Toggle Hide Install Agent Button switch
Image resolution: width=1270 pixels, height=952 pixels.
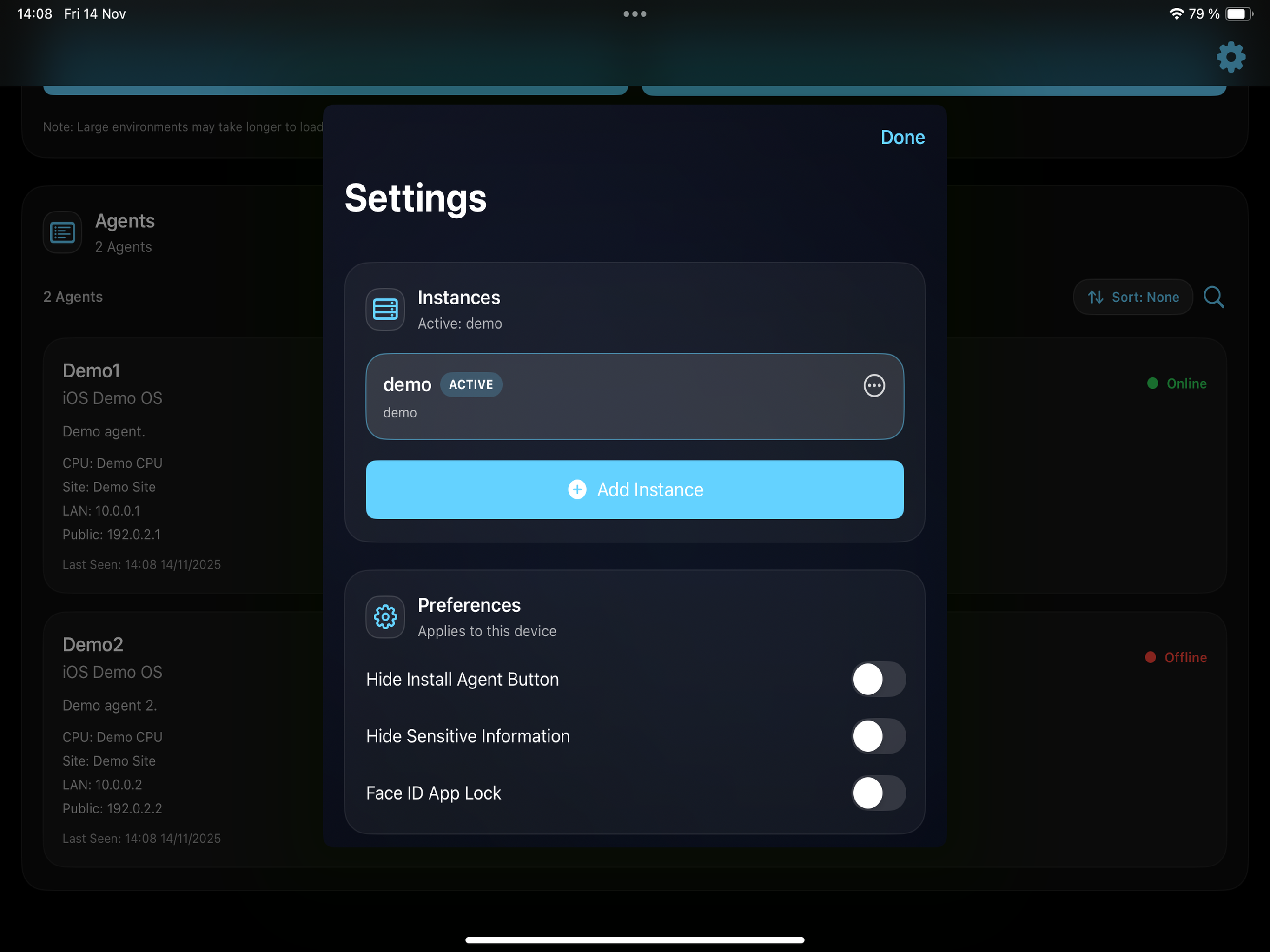click(x=879, y=679)
